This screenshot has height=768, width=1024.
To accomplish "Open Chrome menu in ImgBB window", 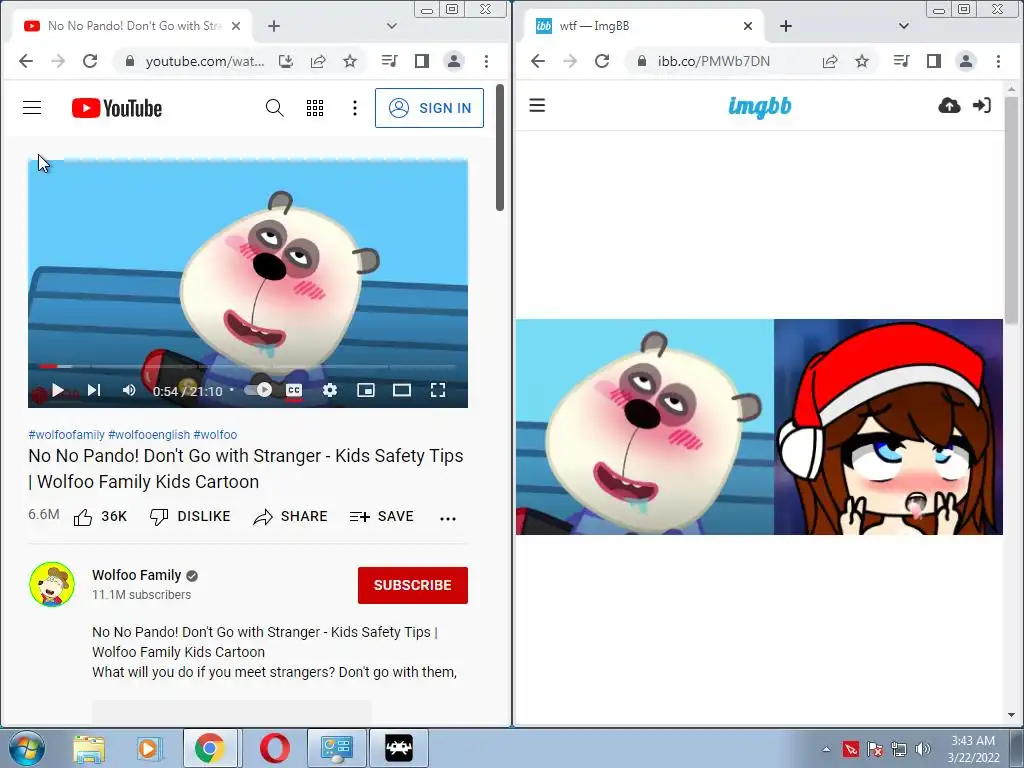I will [x=998, y=61].
